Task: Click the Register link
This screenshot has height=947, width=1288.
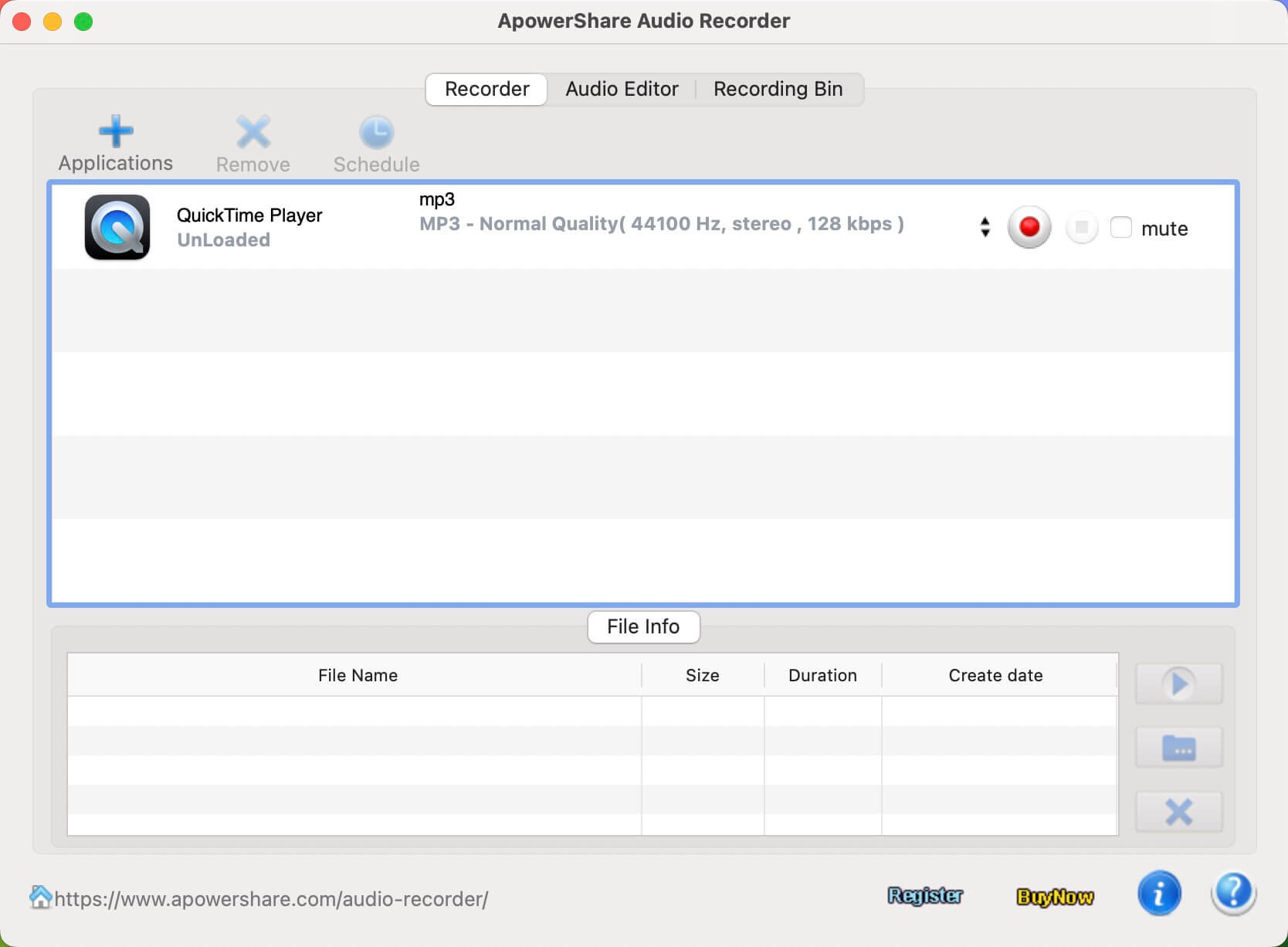Action: pyautogui.click(x=925, y=896)
